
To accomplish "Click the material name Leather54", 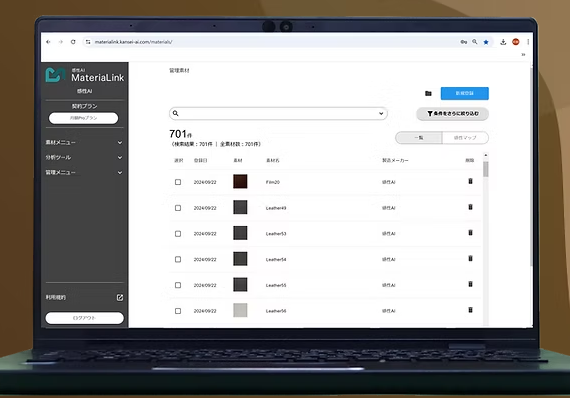I will click(276, 260).
